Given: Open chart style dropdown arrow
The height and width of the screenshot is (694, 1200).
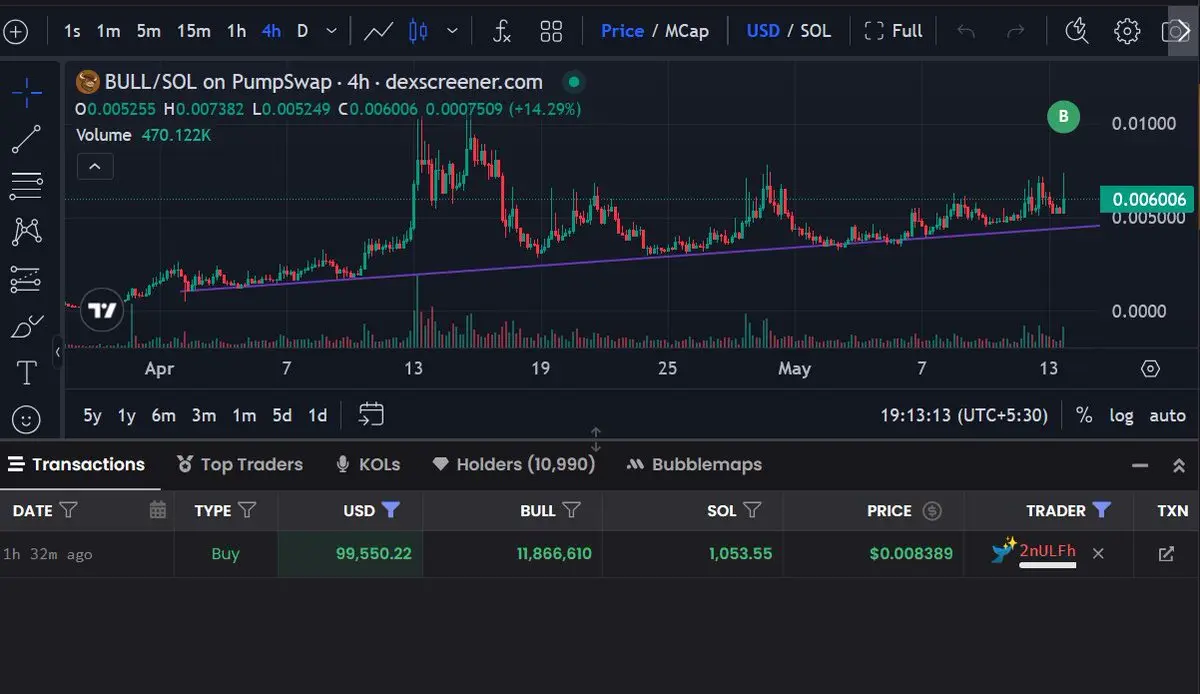Looking at the screenshot, I should click(x=452, y=31).
